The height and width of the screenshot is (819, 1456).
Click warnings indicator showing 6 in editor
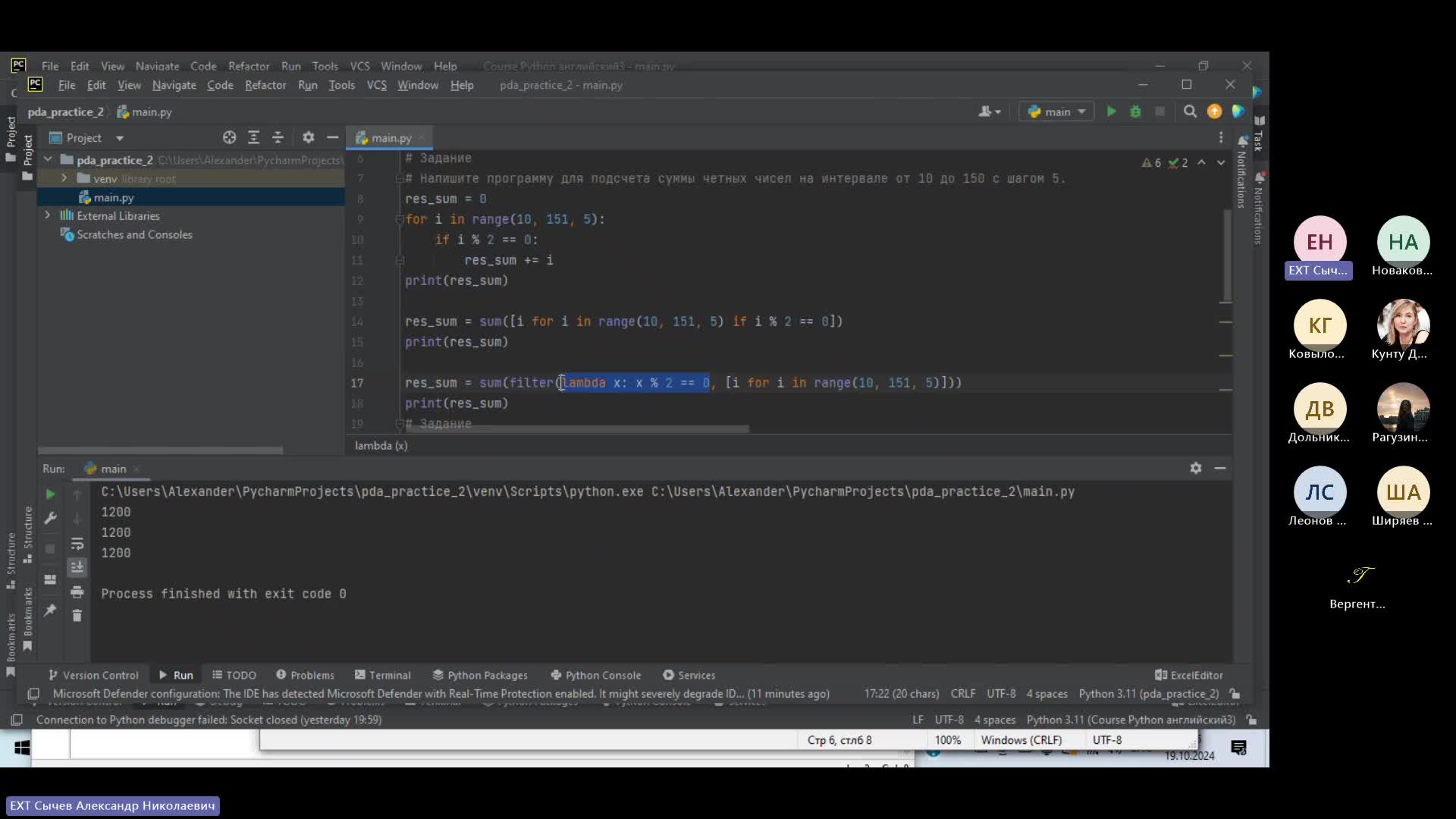[1151, 162]
